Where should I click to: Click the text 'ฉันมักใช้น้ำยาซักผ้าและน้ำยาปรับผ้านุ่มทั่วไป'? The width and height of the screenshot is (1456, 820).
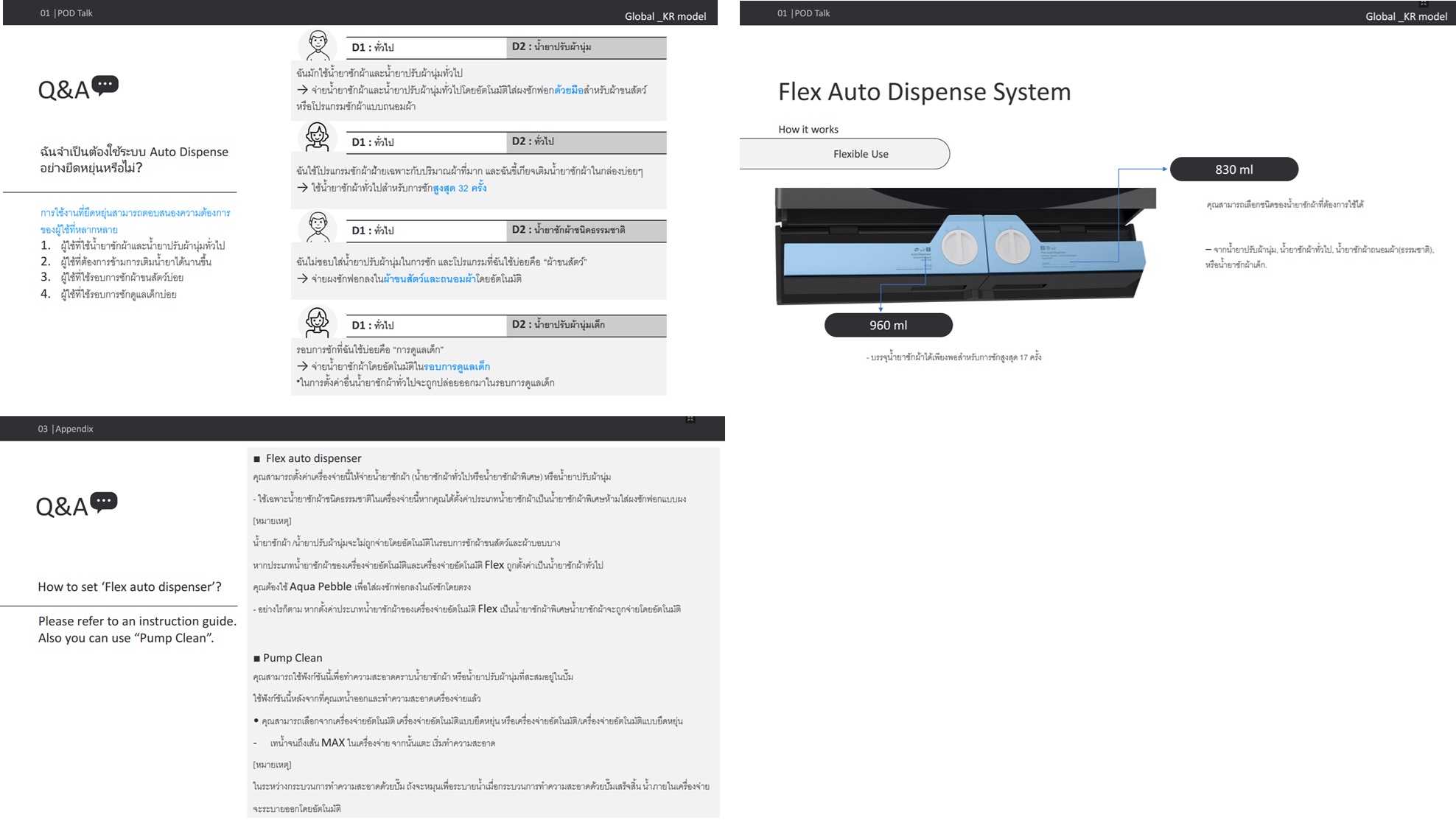[379, 73]
